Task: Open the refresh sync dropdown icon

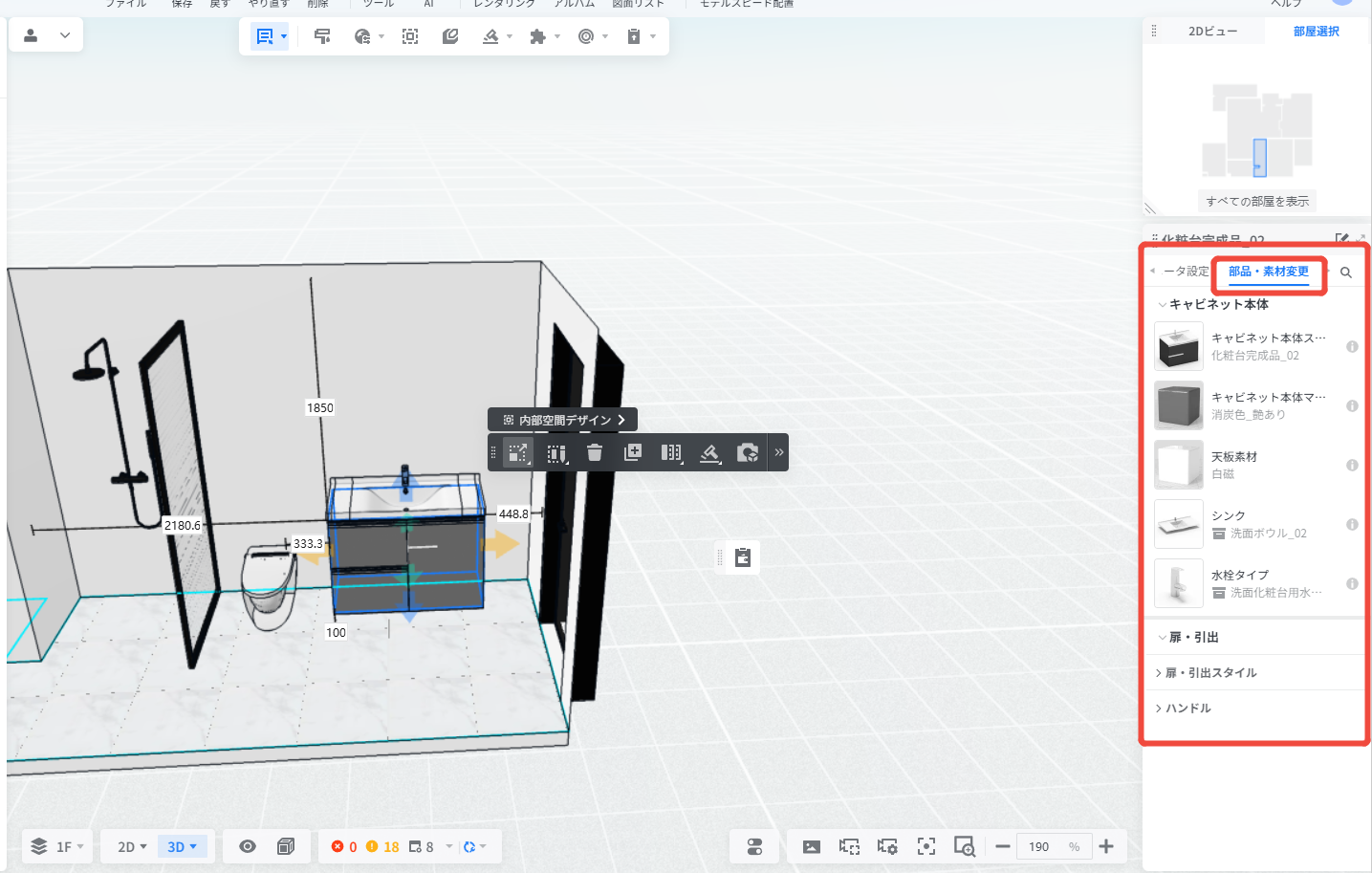Action: point(474,847)
